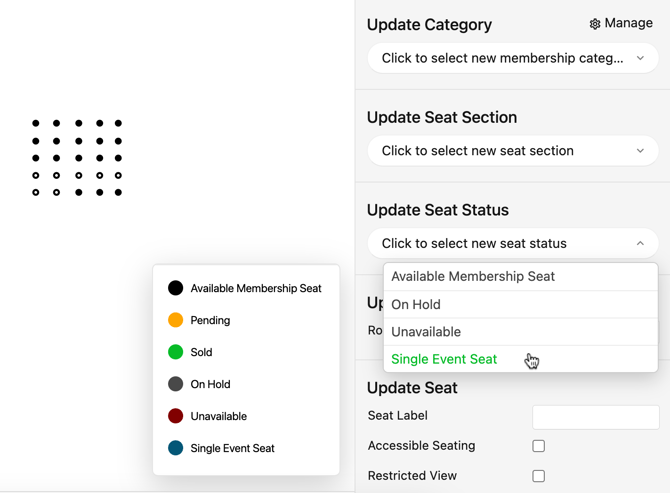Screen dimensions: 670x493
Task: Select On Hold from status list
Action: coord(416,305)
